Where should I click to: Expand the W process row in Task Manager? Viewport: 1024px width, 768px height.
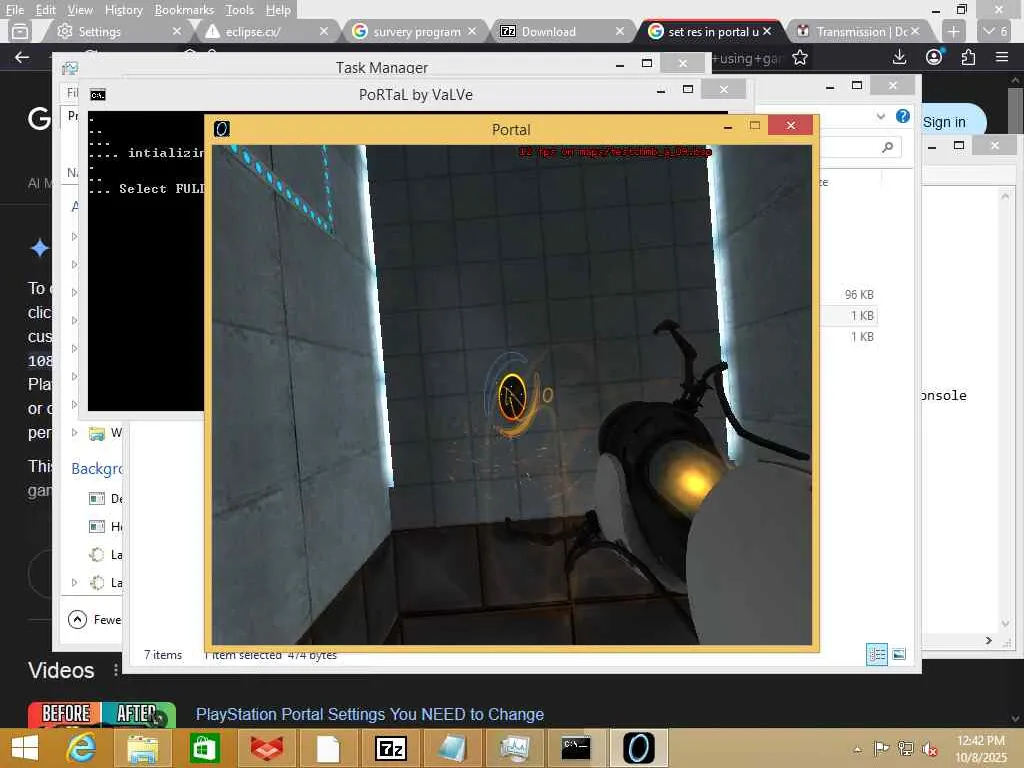(x=74, y=432)
